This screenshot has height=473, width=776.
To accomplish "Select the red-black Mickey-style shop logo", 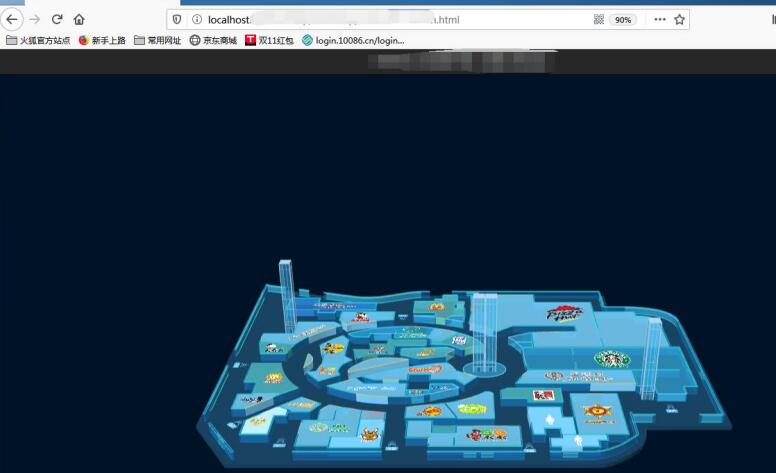I will [361, 318].
